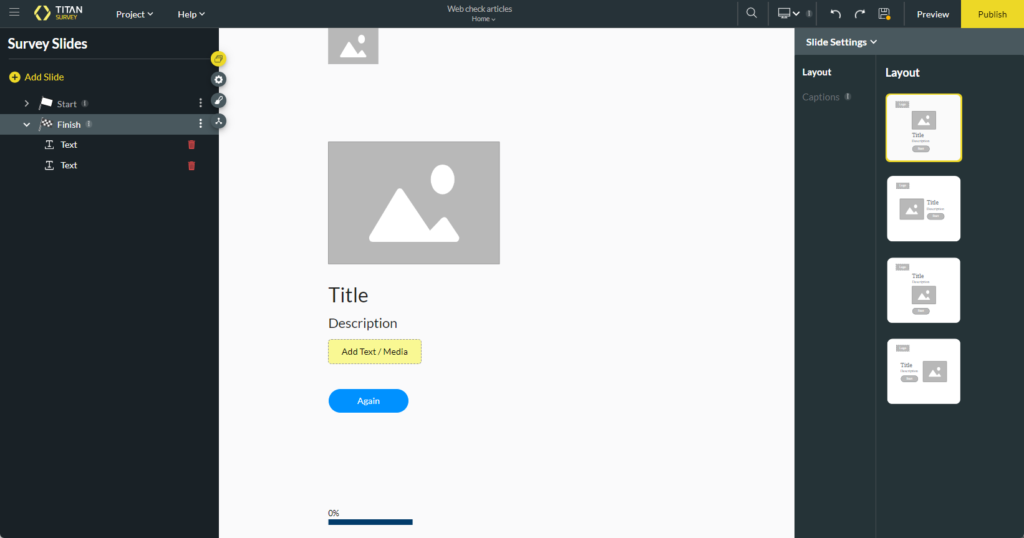Click the info icon beside Captions
Viewport: 1024px width, 538px height.
pyautogui.click(x=848, y=97)
